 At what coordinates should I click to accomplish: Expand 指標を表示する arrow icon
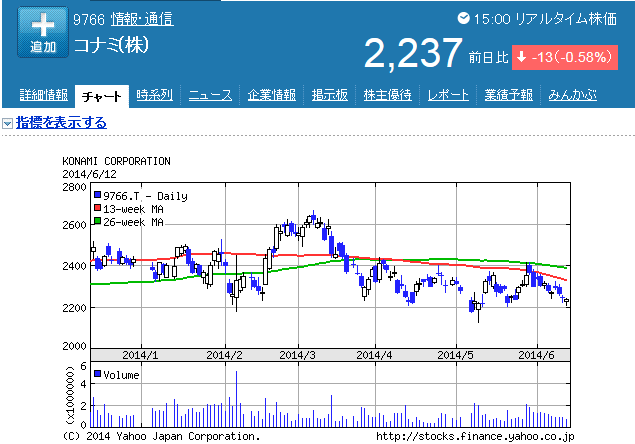pos(7,123)
